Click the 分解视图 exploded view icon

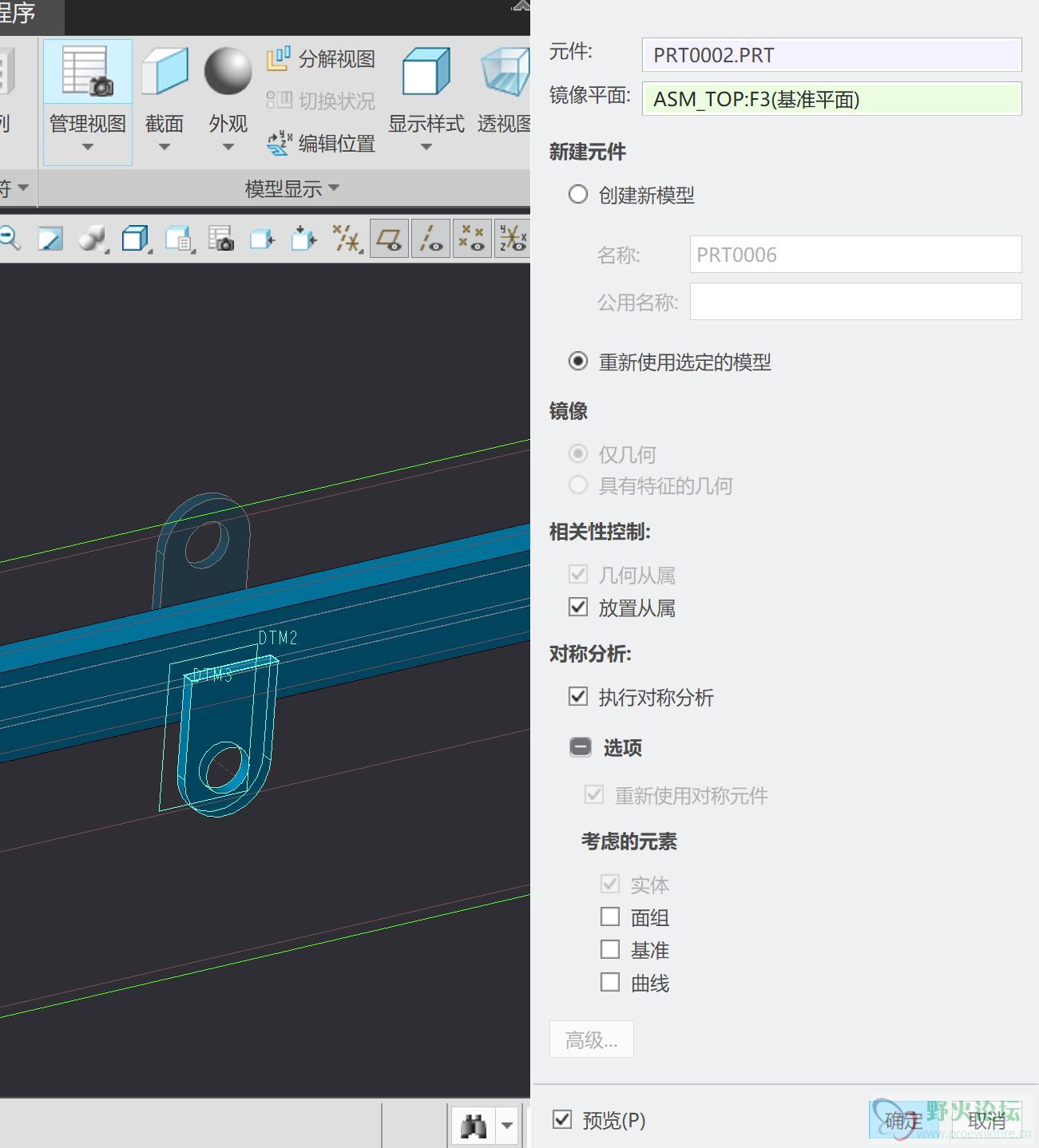pyautogui.click(x=279, y=58)
